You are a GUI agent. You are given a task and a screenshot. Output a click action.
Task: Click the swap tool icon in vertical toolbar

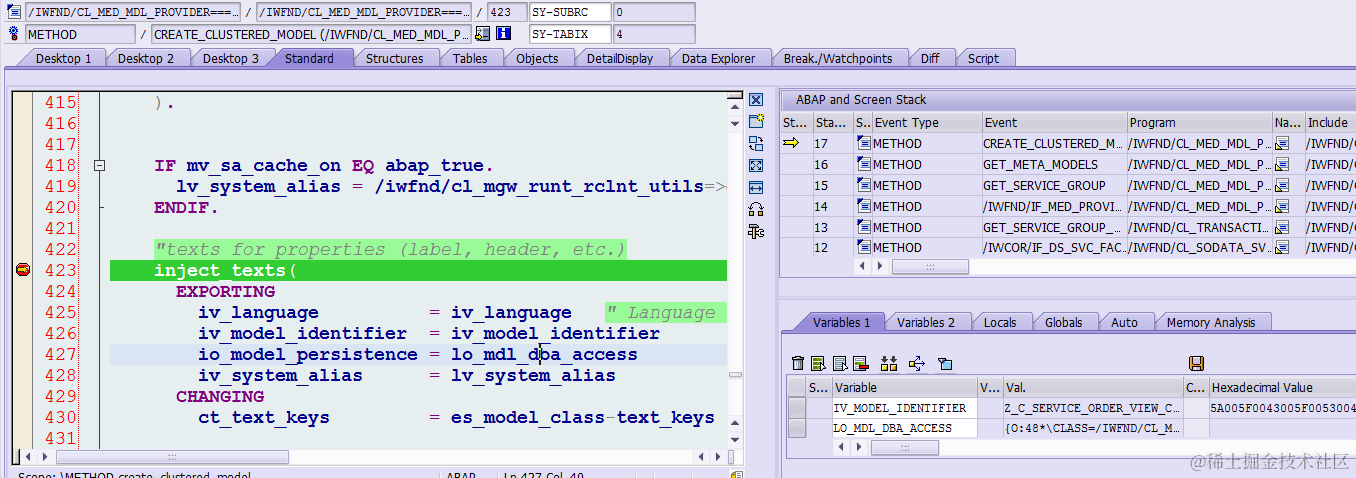coord(756,144)
